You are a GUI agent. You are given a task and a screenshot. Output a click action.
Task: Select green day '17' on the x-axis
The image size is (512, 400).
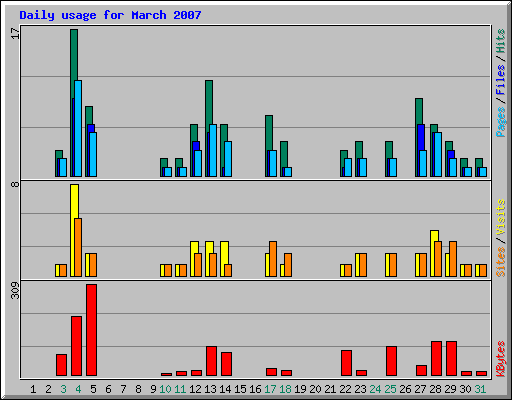point(270,389)
